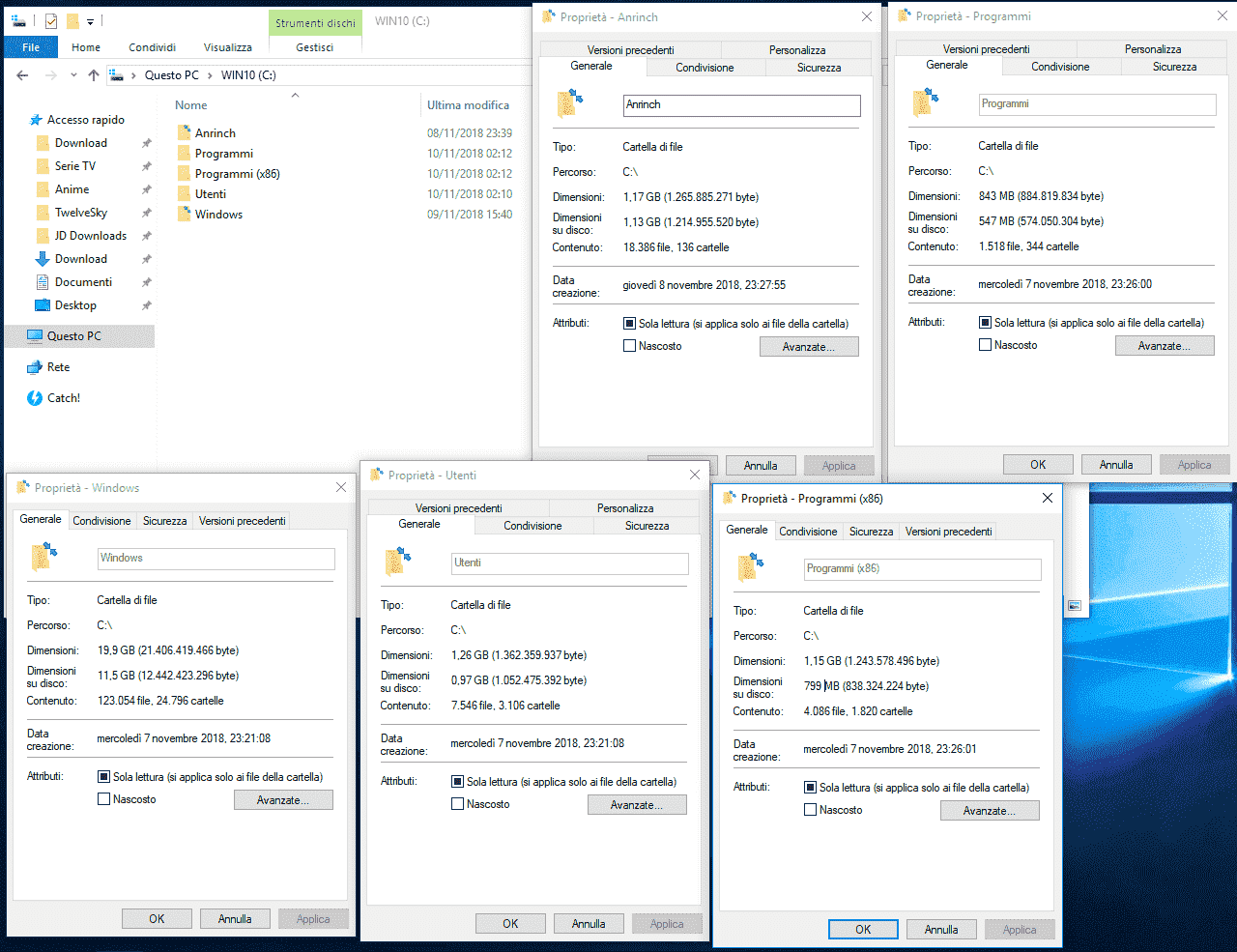Click the Anrinch folder name field
Viewport: 1237px width, 952px height.
pyautogui.click(x=741, y=105)
